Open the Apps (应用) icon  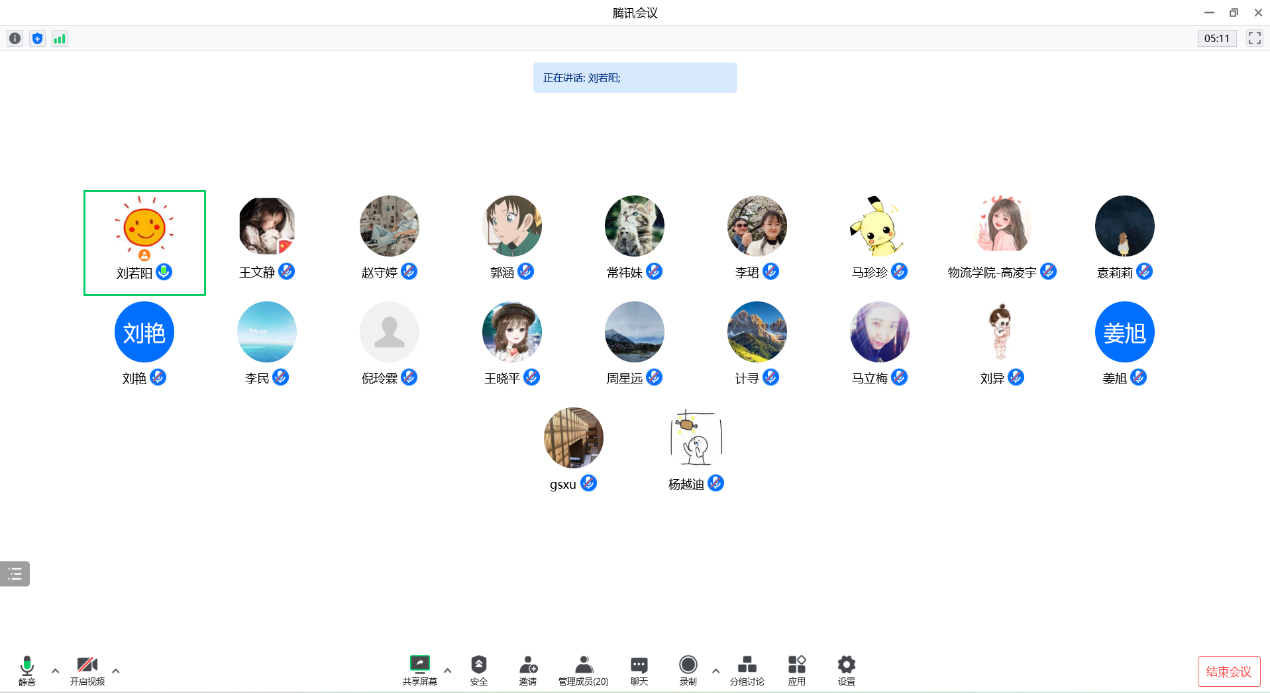(x=796, y=669)
